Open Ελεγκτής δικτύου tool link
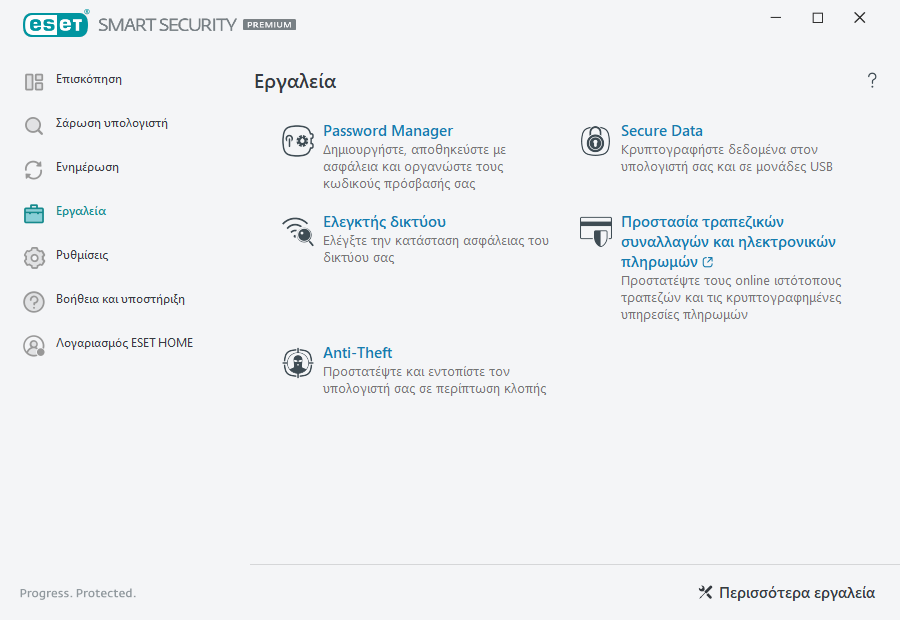This screenshot has height=620, width=900. pos(384,222)
